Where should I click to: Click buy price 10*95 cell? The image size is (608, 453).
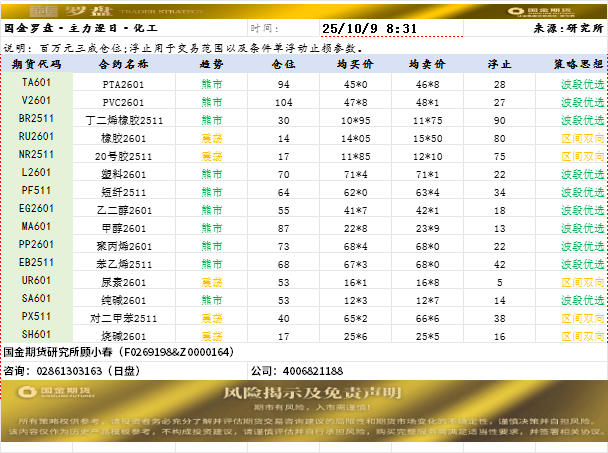(x=356, y=120)
